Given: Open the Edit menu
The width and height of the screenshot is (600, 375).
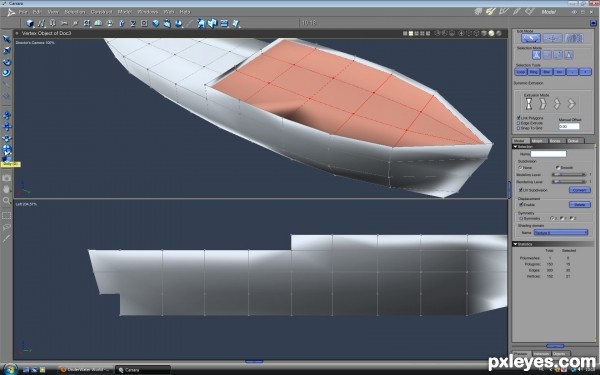Looking at the screenshot, I should [x=37, y=12].
